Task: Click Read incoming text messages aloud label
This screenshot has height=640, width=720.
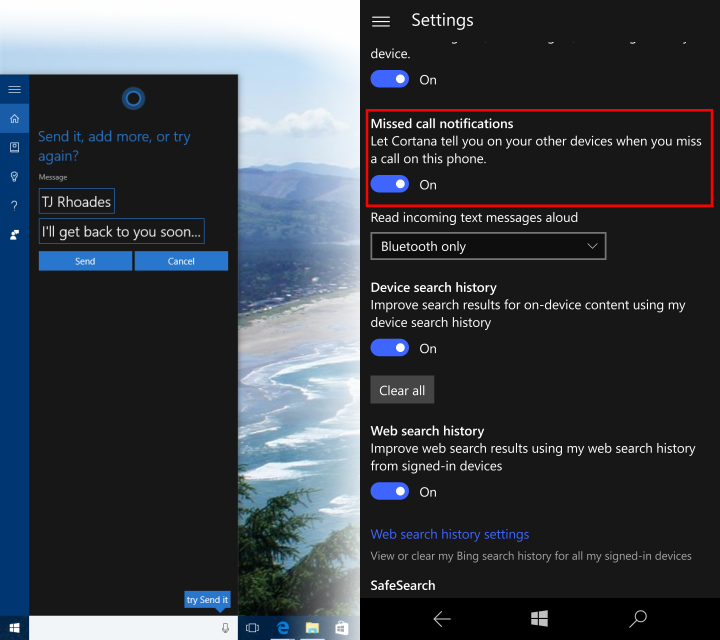Action: [474, 218]
